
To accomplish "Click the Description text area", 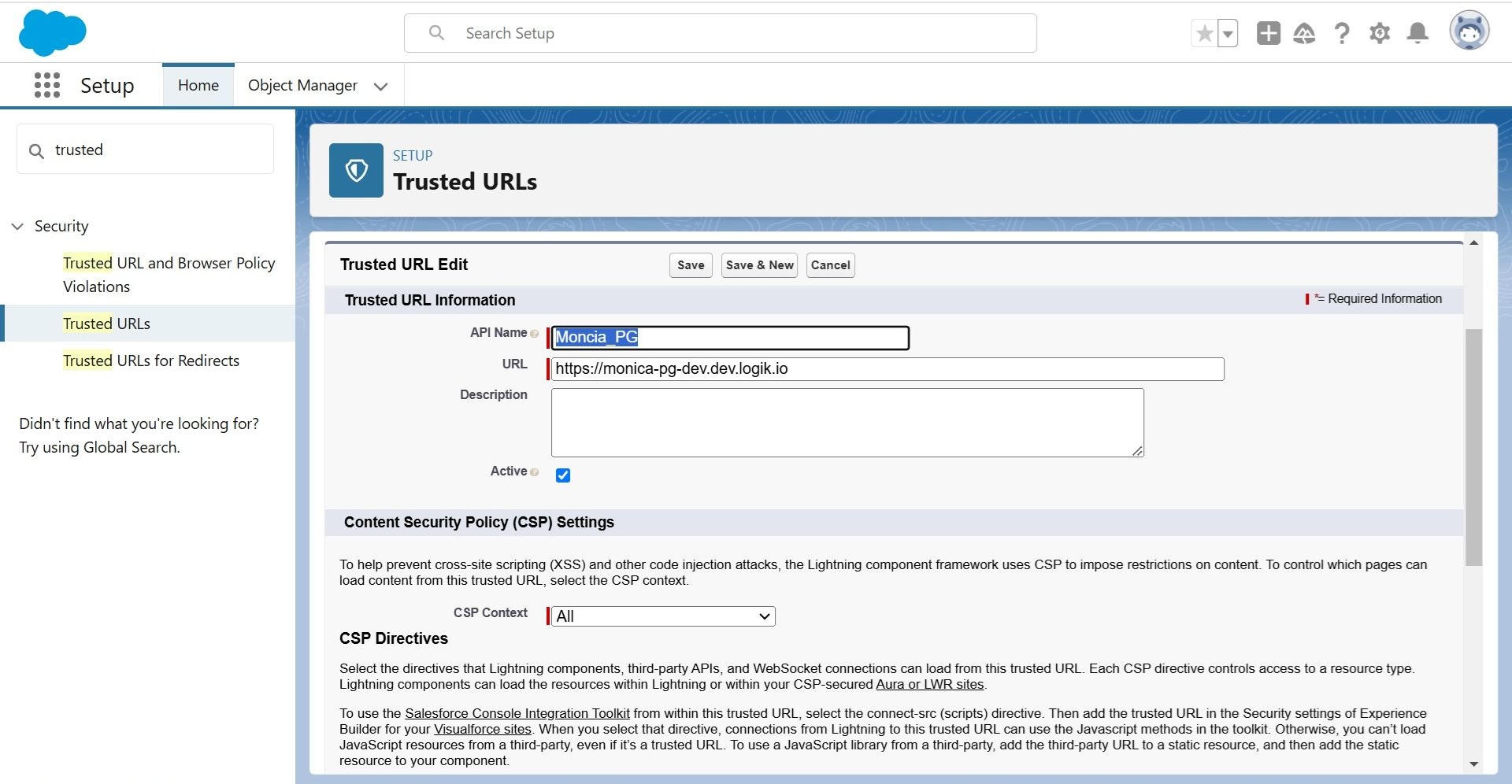I will click(x=847, y=423).
